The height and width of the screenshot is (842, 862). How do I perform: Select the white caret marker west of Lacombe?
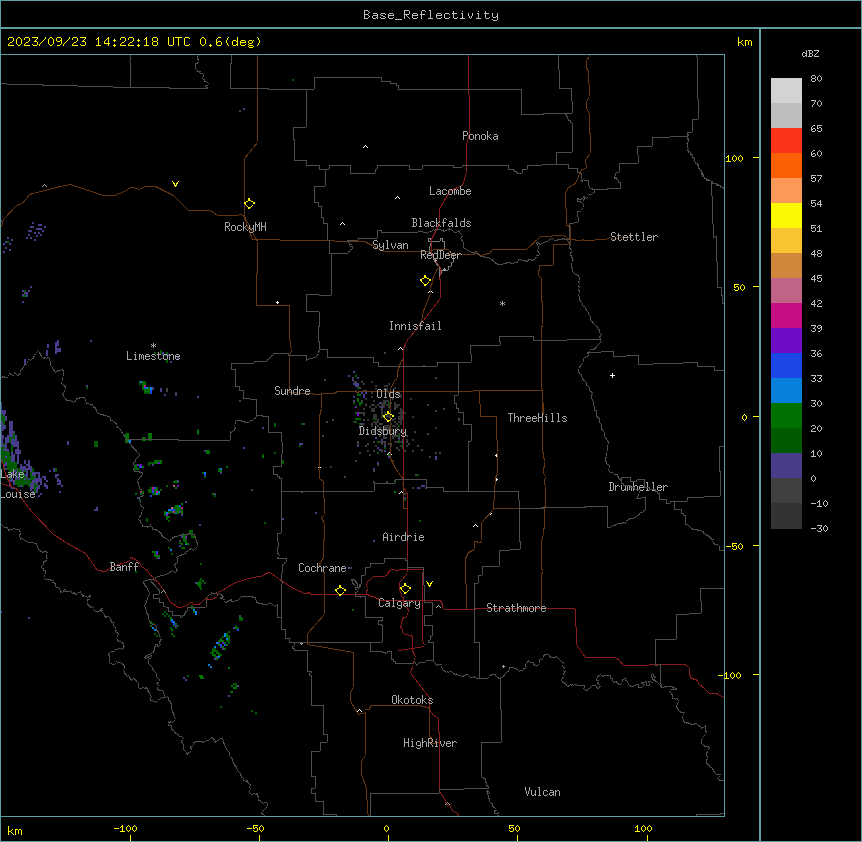click(x=397, y=198)
